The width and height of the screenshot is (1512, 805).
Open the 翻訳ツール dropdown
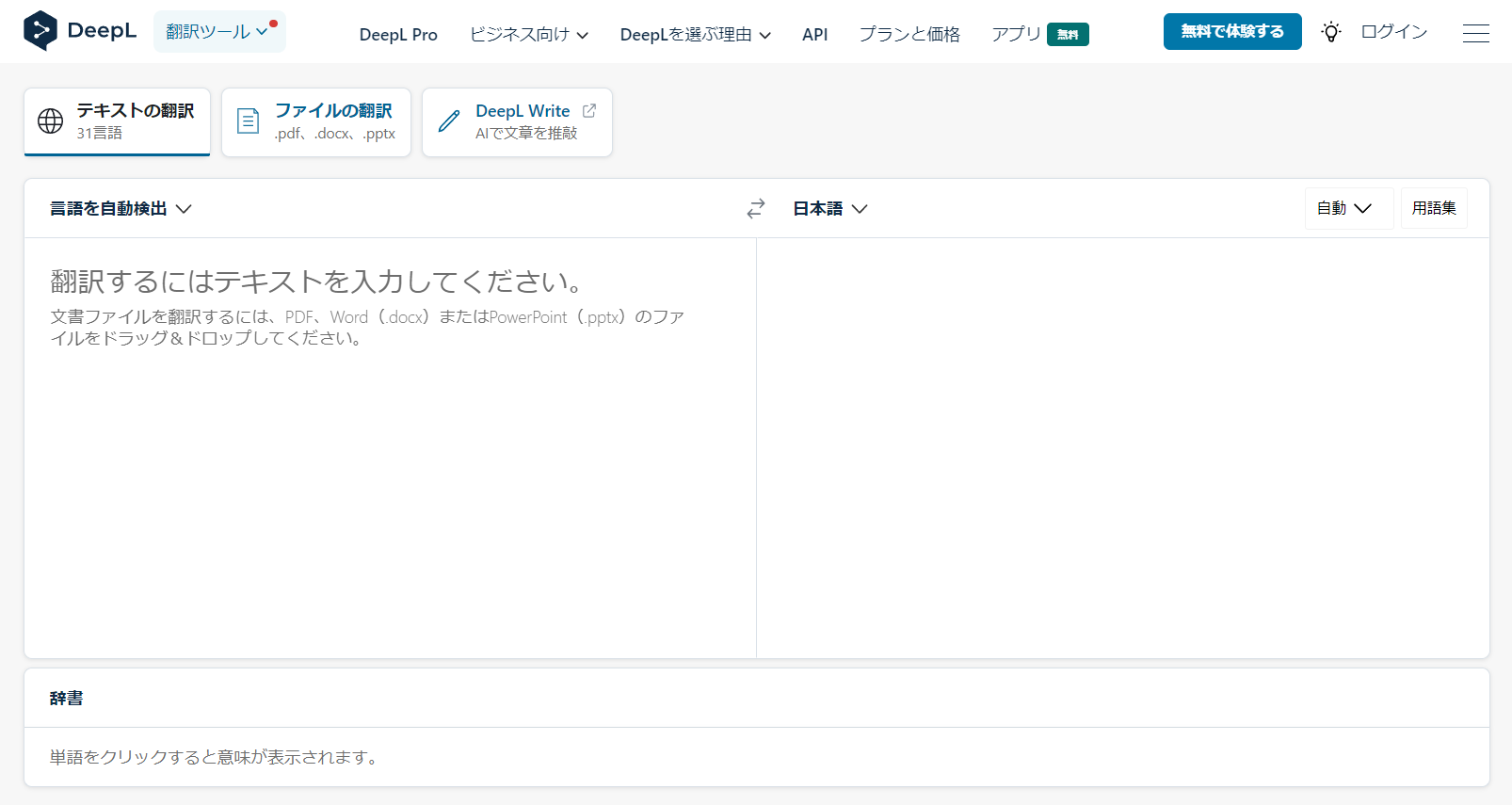coord(219,32)
